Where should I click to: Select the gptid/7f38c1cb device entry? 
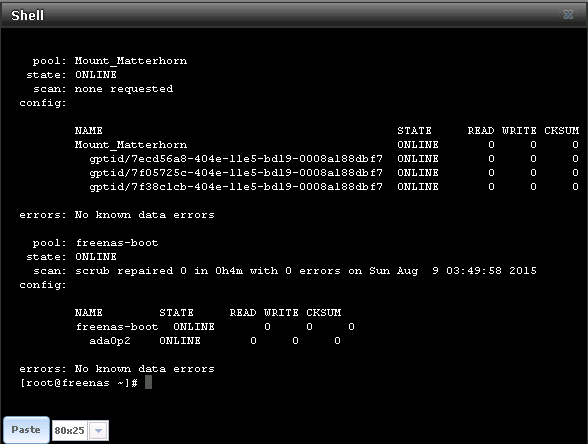click(x=236, y=187)
